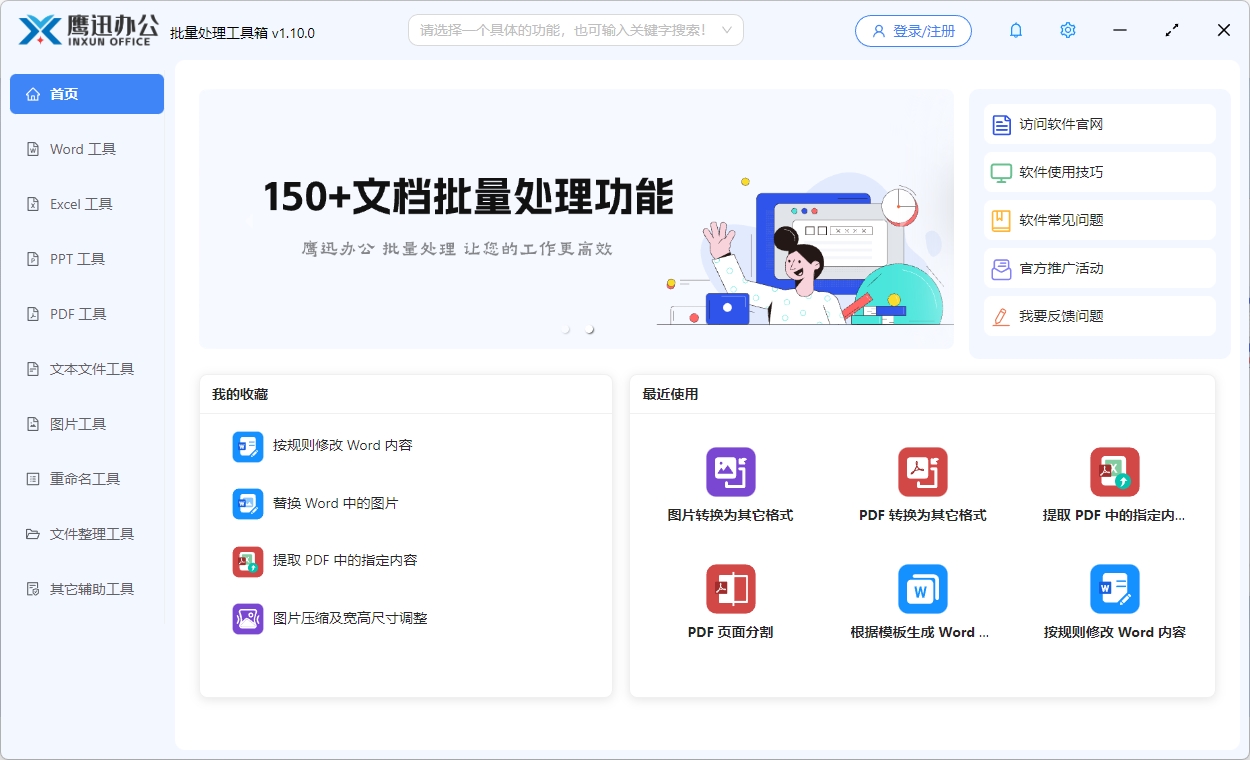Go to the 重命名工具 section
1250x760 pixels.
(x=86, y=478)
